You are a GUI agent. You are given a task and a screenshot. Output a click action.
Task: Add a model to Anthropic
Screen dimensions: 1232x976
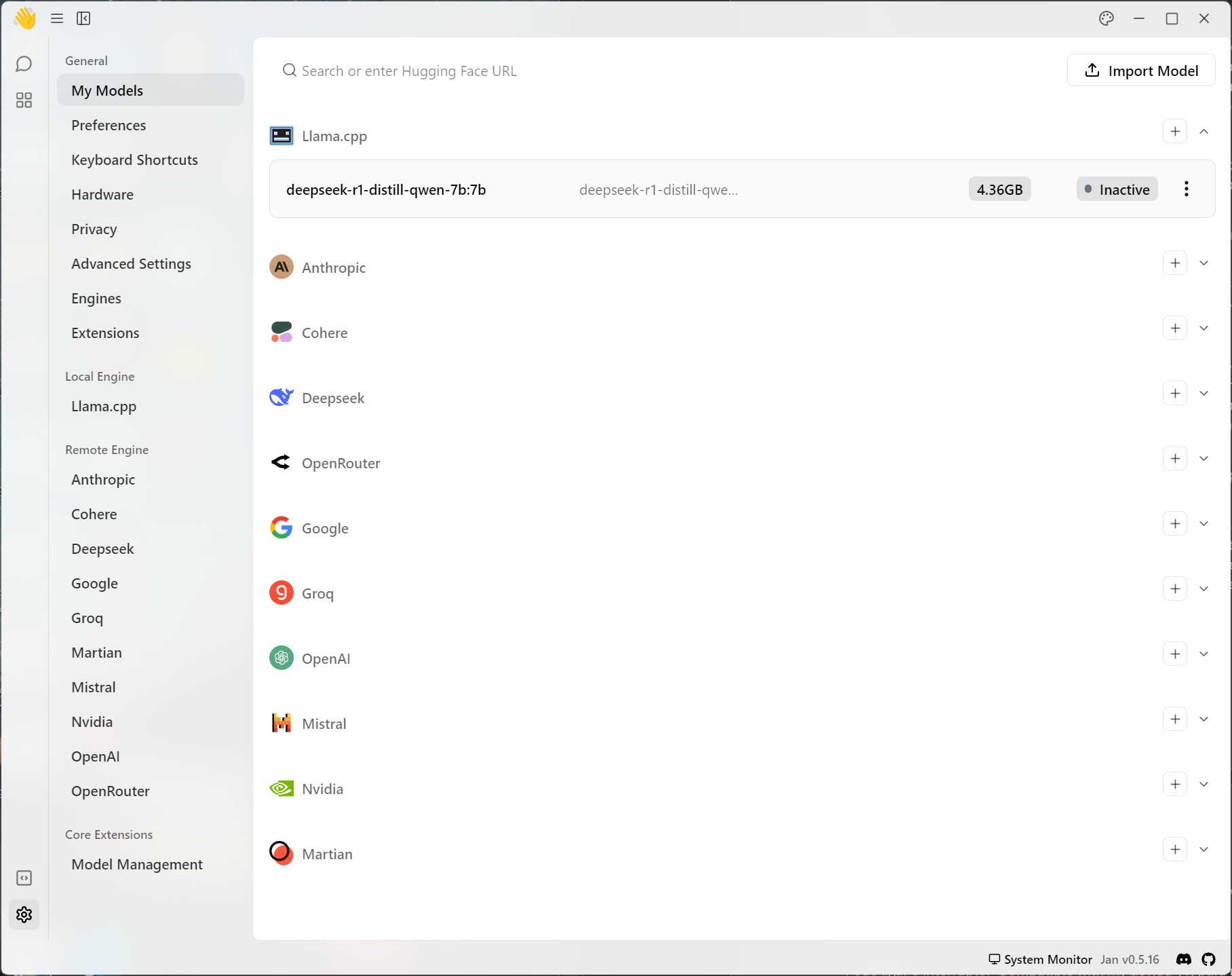pyautogui.click(x=1175, y=263)
